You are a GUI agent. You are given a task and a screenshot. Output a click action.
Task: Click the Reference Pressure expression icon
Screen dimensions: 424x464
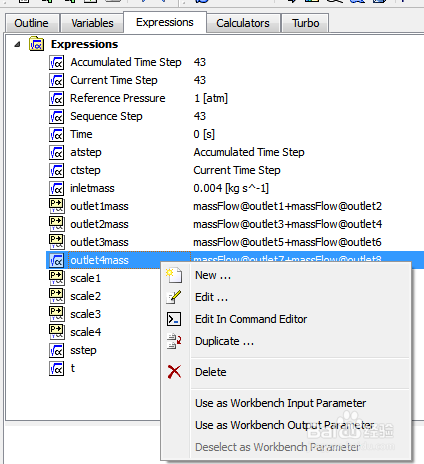tap(56, 98)
